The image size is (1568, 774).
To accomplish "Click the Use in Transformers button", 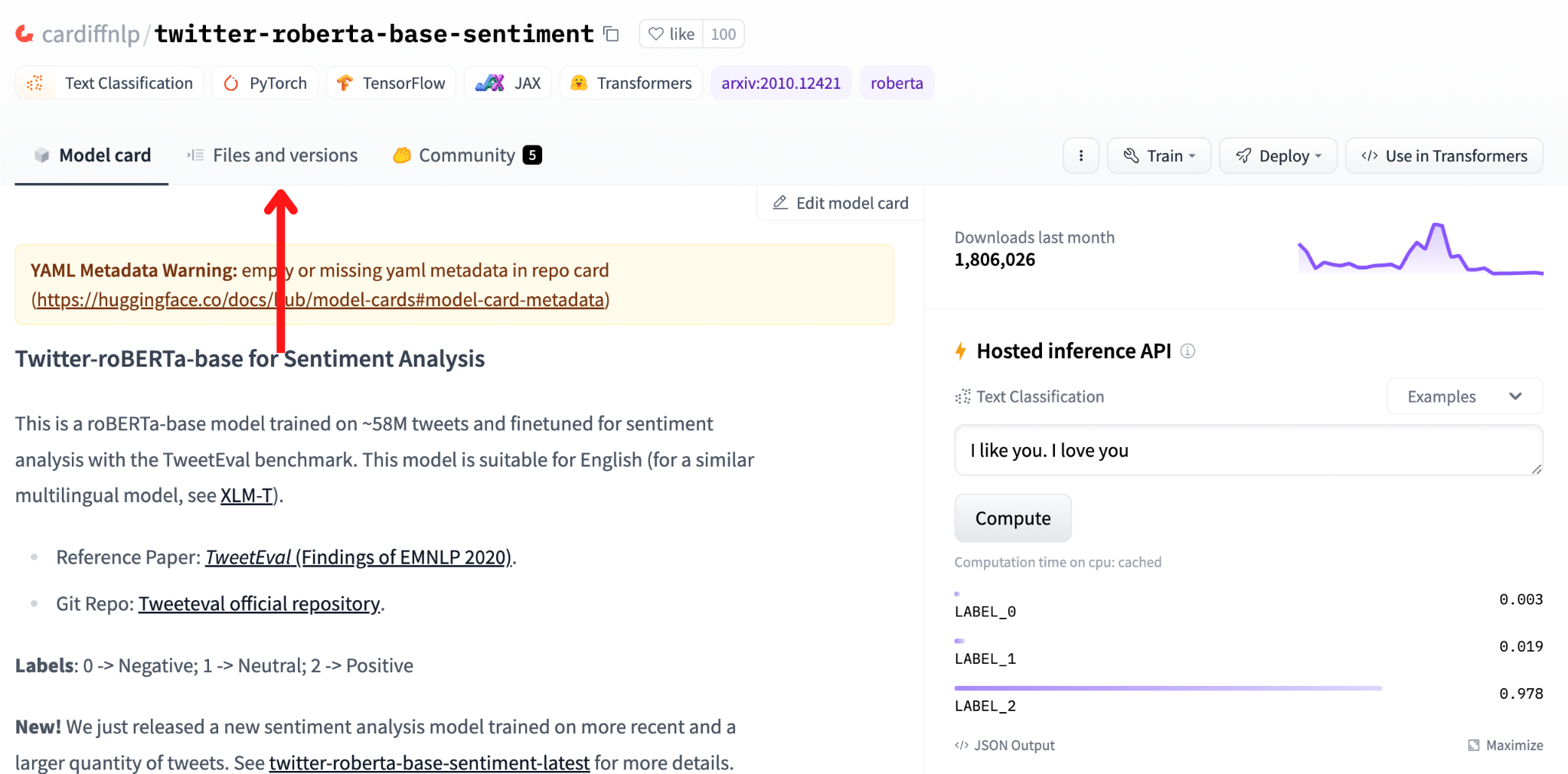I will point(1444,155).
